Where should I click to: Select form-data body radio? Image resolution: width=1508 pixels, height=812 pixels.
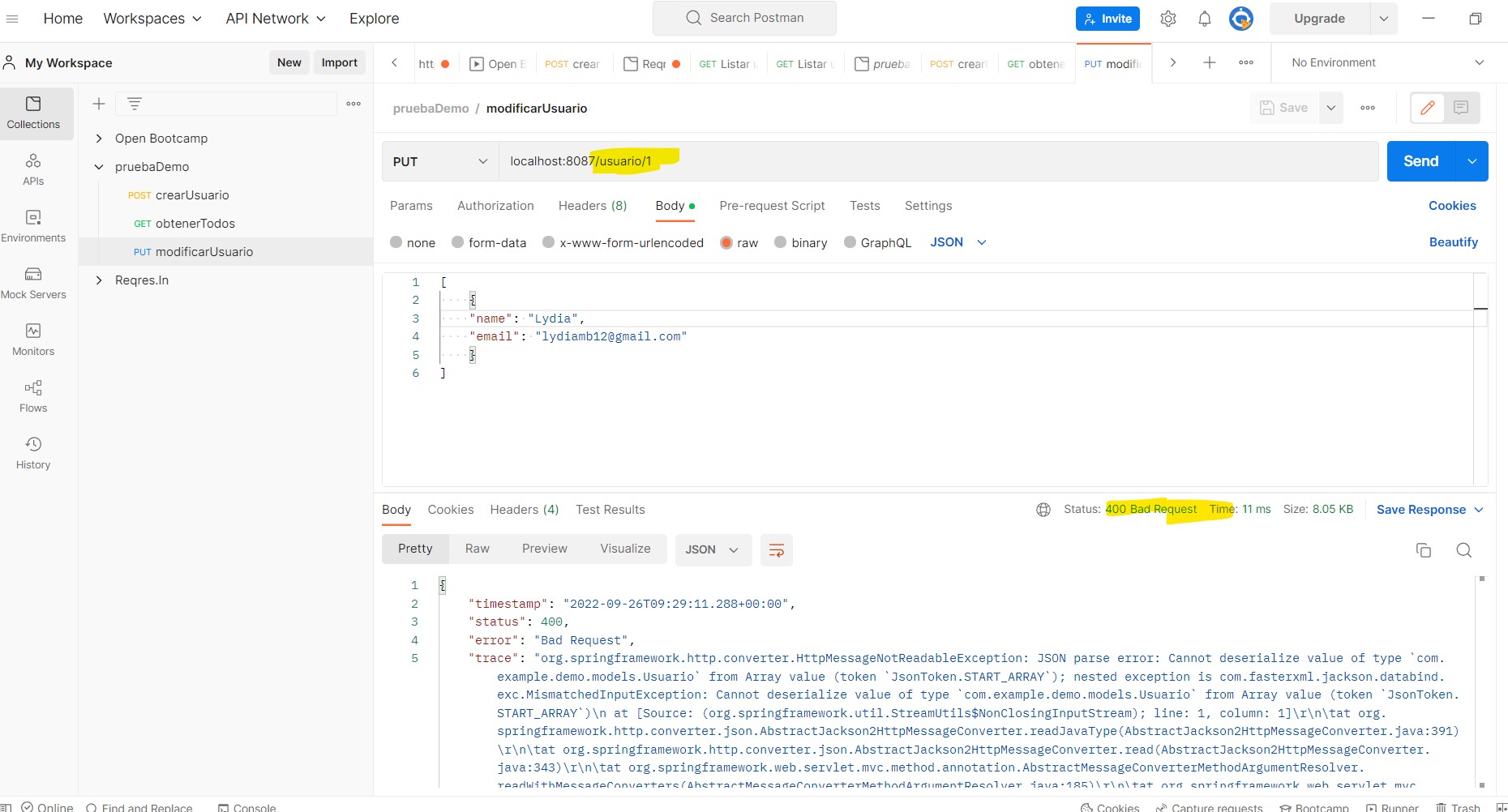tap(457, 242)
